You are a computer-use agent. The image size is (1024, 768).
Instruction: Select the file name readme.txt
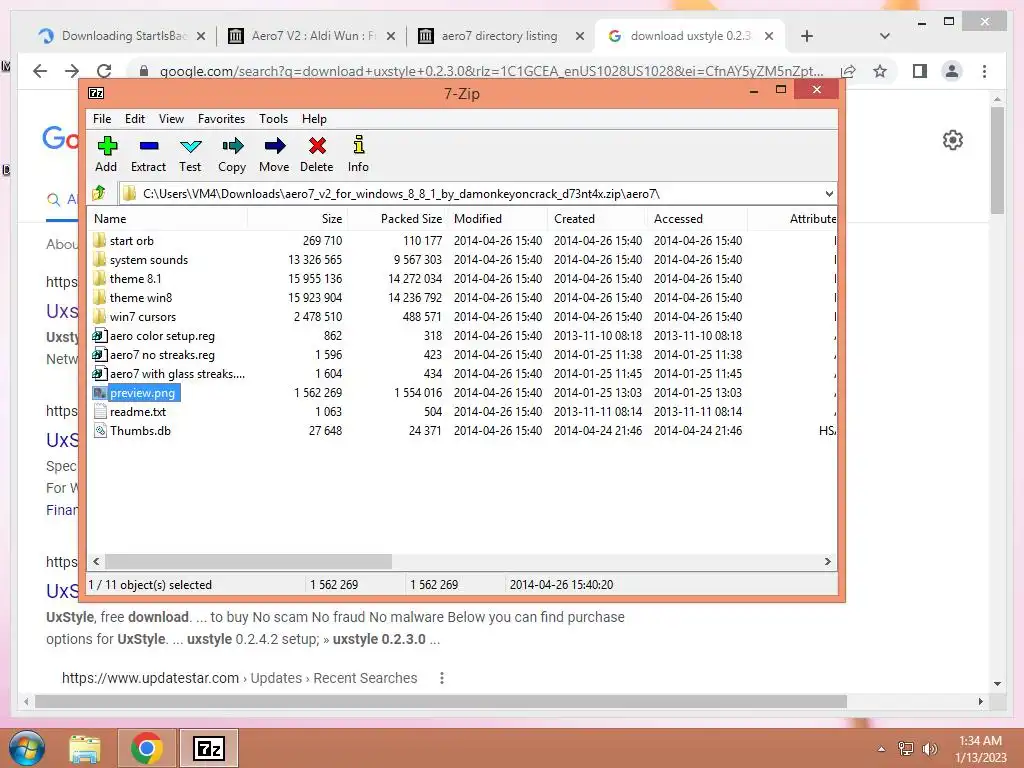click(x=138, y=411)
